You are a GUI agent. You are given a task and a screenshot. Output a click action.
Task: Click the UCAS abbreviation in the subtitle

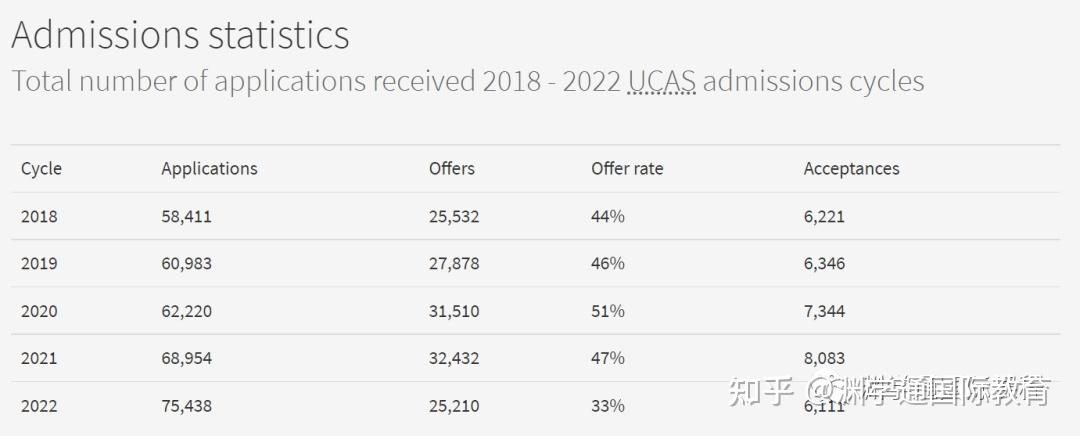coord(661,81)
